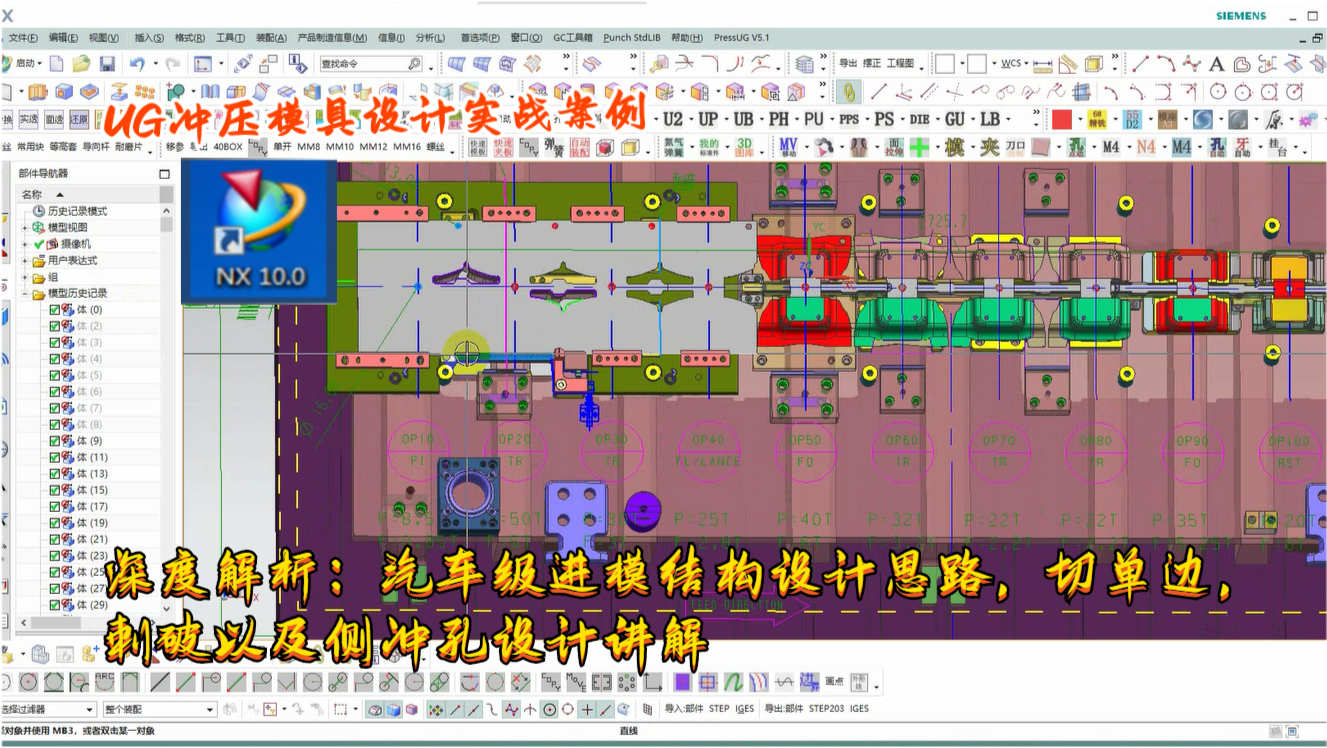Image resolution: width=1327 pixels, height=748 pixels.
Task: Toggle the 体 (15) checkbox
Action: pyautogui.click(x=55, y=490)
